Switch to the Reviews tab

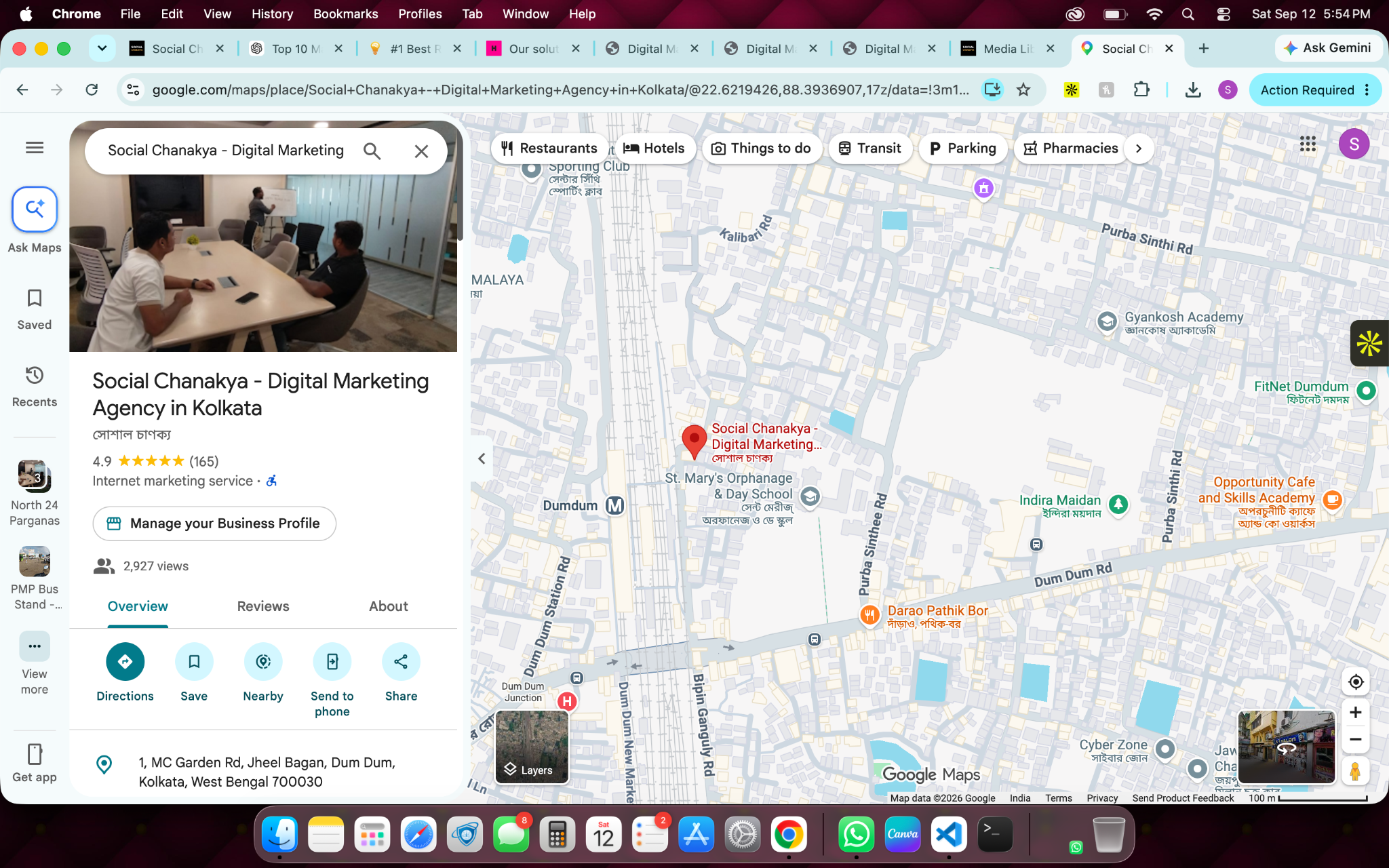(x=263, y=606)
